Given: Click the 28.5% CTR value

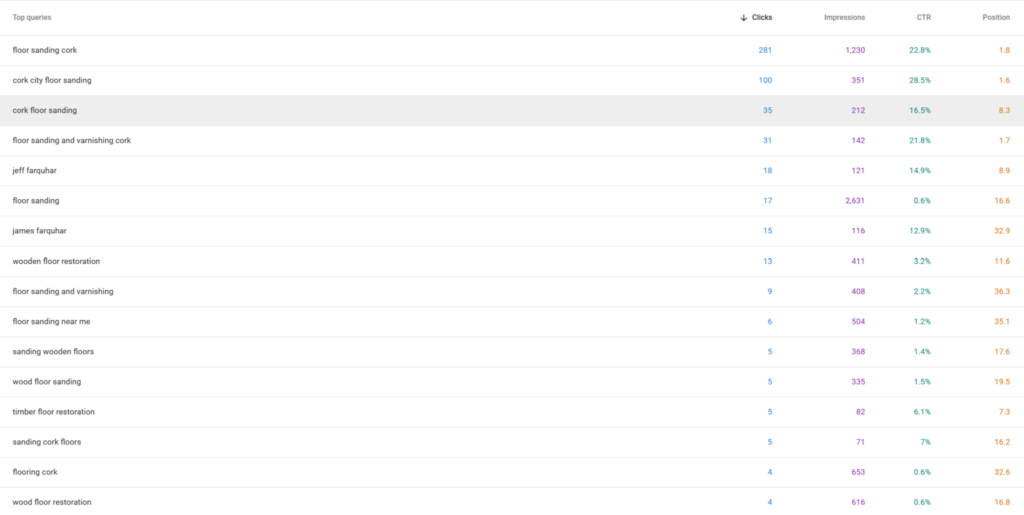Looking at the screenshot, I should pos(920,80).
